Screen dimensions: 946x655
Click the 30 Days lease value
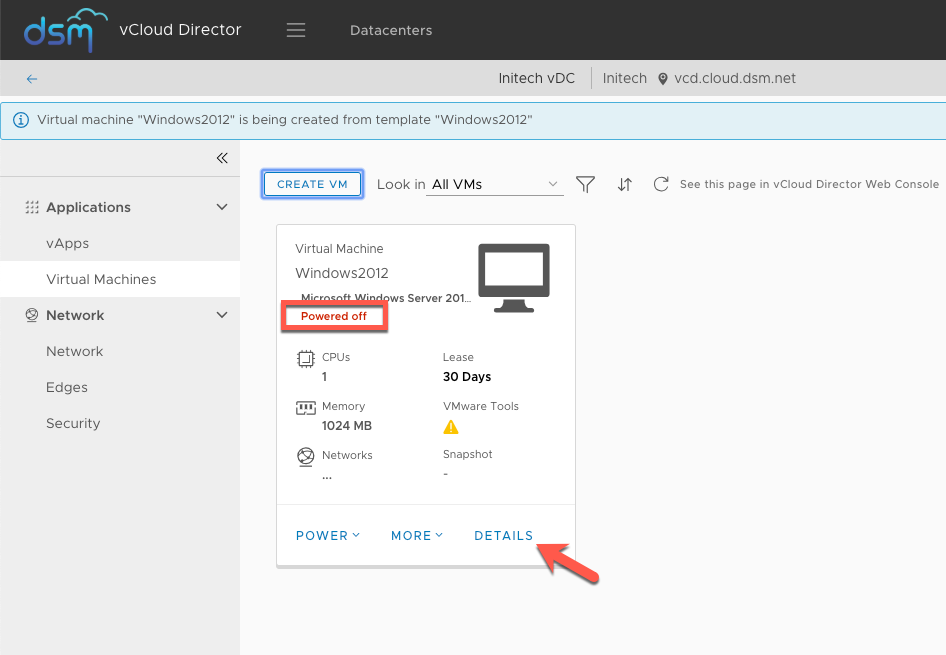pos(467,377)
